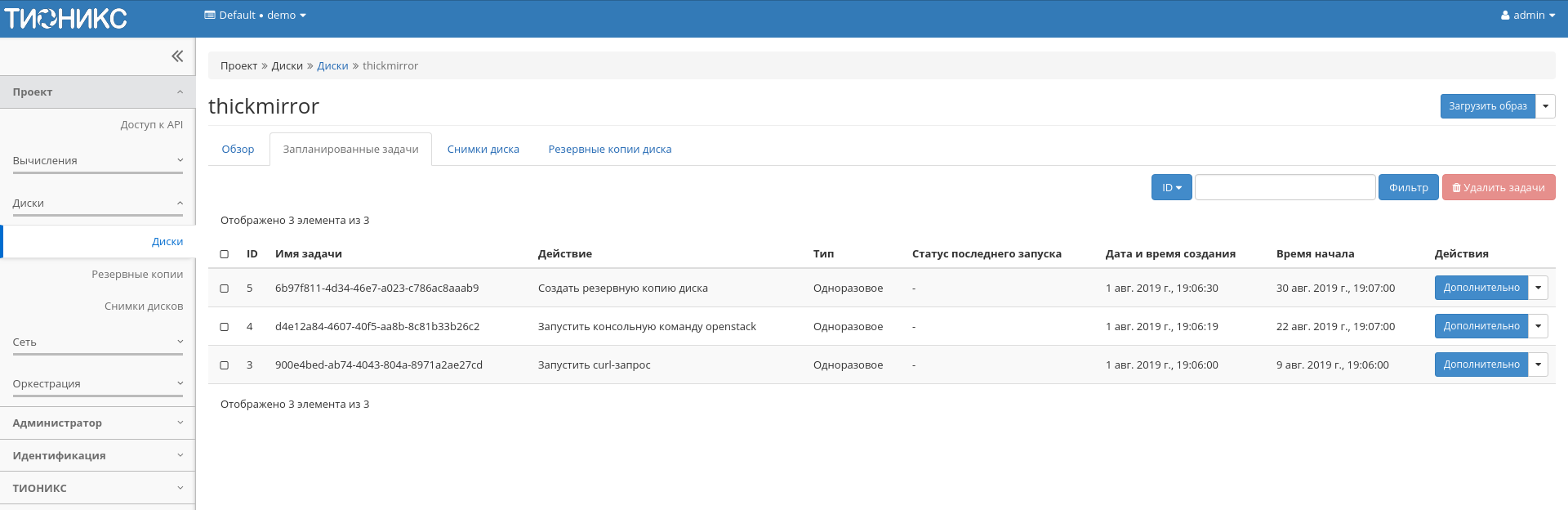Open the Снимки диска tab
Screen dimensions: 1568x510
click(x=483, y=150)
